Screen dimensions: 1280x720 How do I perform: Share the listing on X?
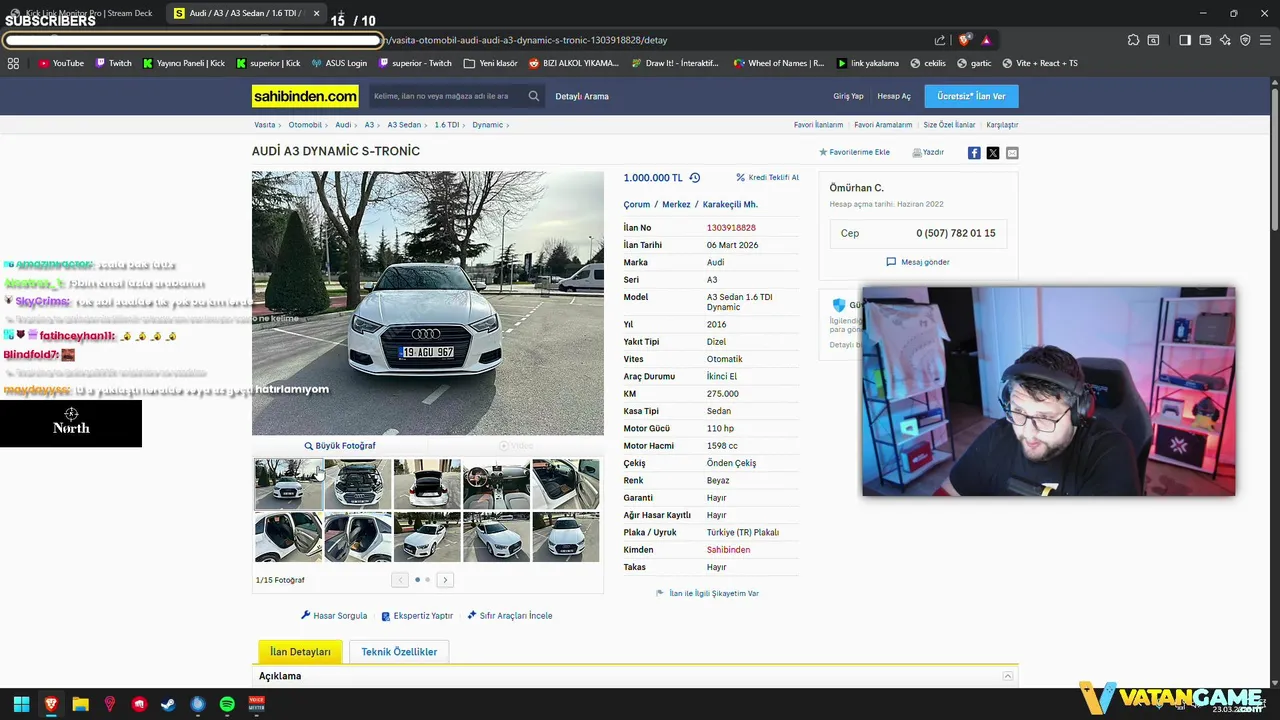(993, 153)
